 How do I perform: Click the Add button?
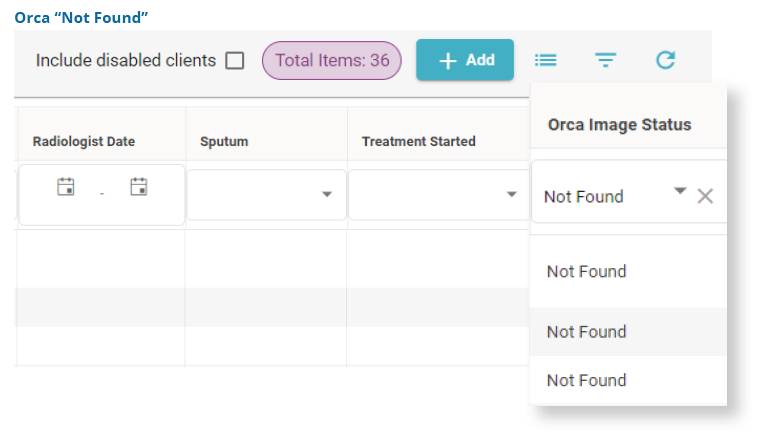465,60
